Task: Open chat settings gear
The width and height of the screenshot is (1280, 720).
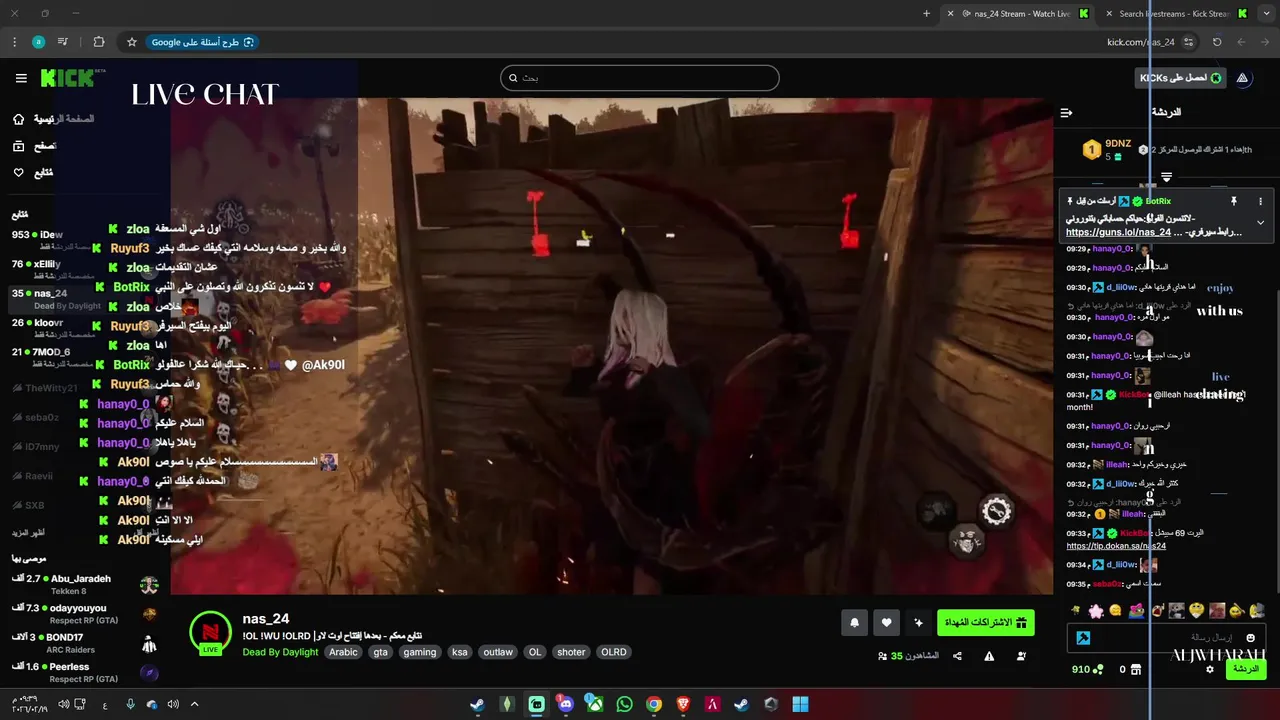Action: [1210, 669]
